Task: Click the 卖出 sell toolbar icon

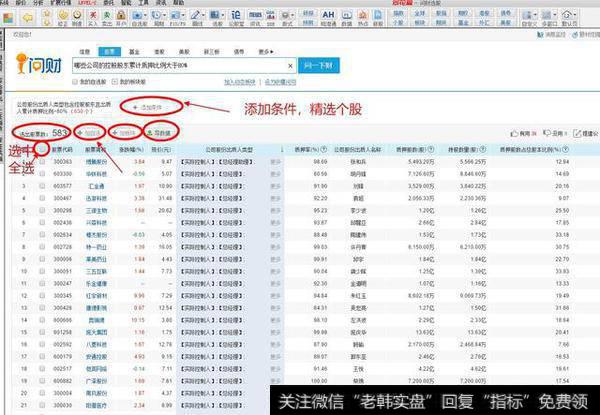Action: click(107, 18)
